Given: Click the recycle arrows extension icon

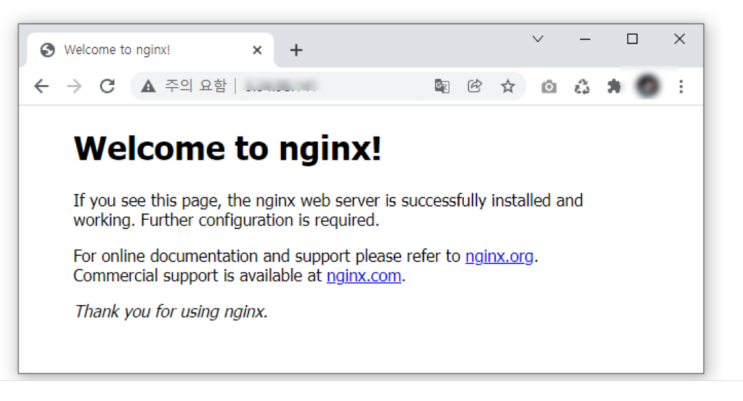Looking at the screenshot, I should coord(582,87).
